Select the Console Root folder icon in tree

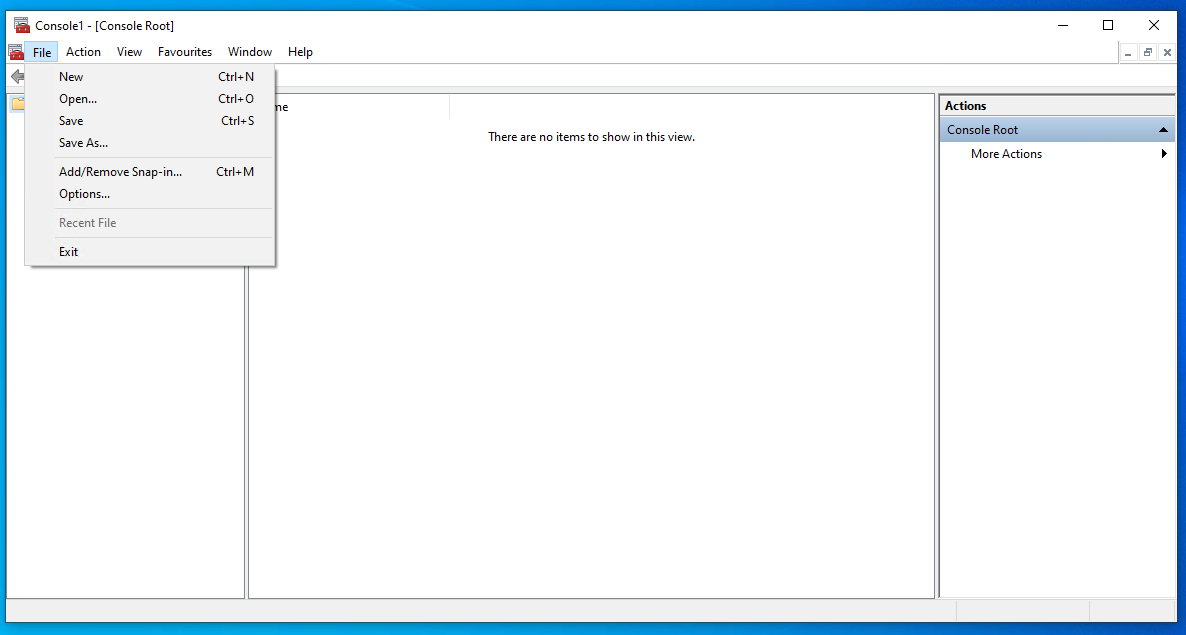coord(17,104)
